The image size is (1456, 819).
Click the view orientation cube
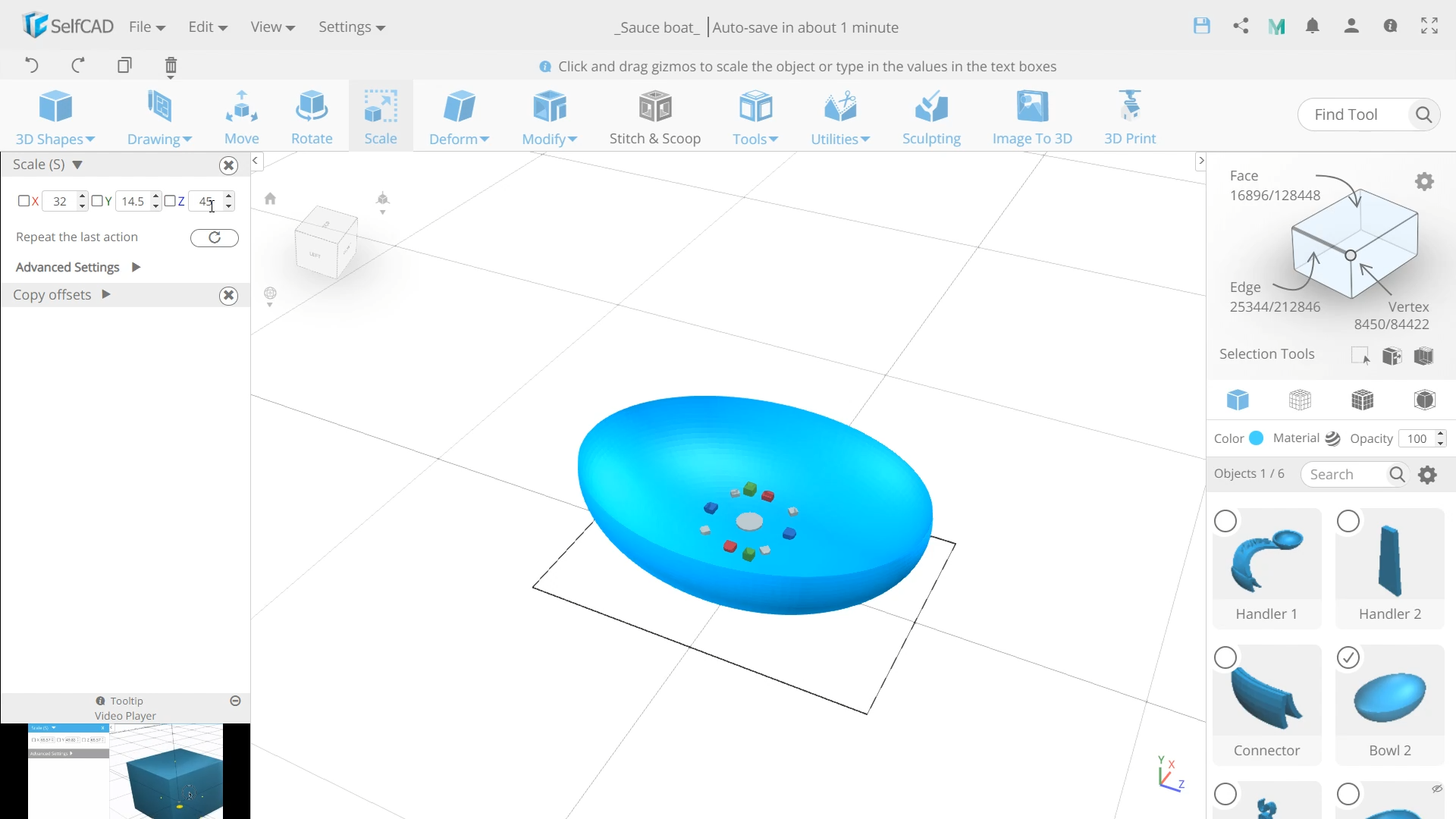tap(326, 242)
